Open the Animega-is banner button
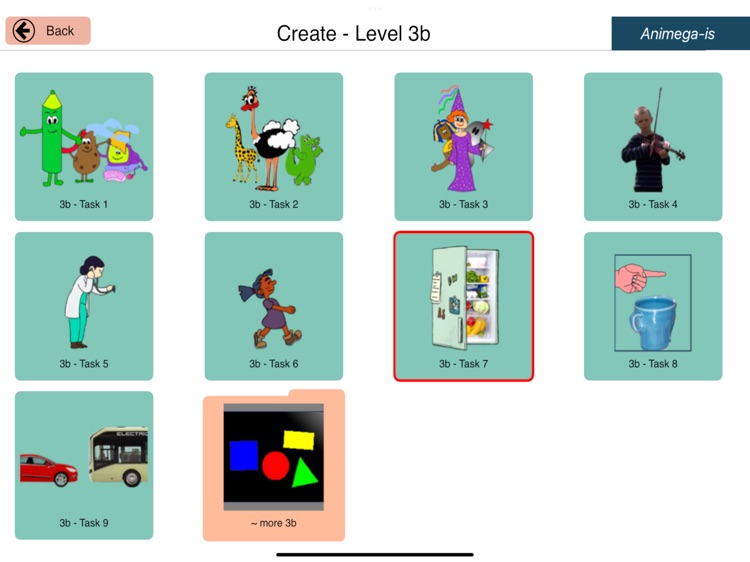 [x=680, y=33]
